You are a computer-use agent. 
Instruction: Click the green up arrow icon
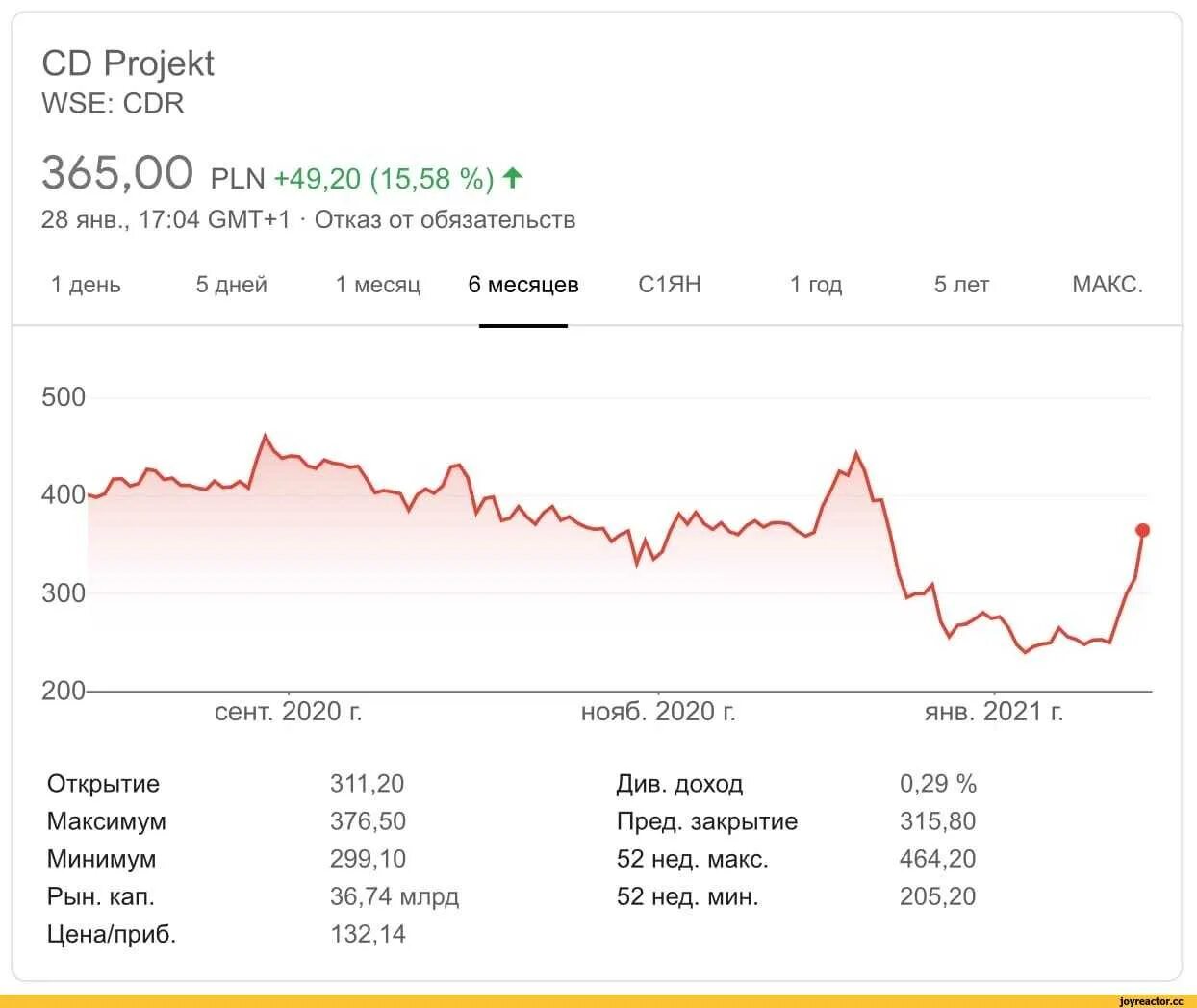point(513,178)
